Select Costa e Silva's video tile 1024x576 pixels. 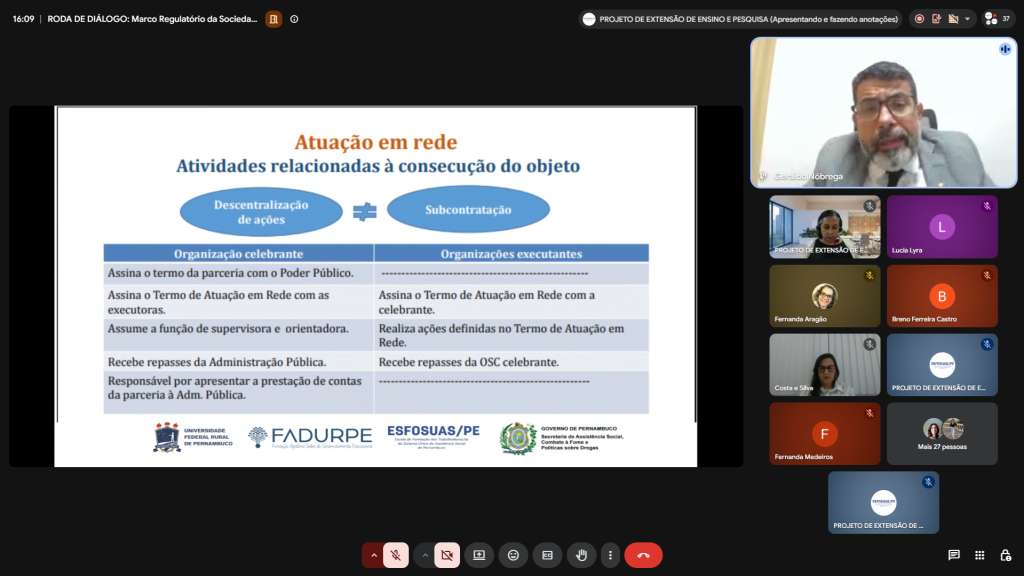pyautogui.click(x=825, y=364)
